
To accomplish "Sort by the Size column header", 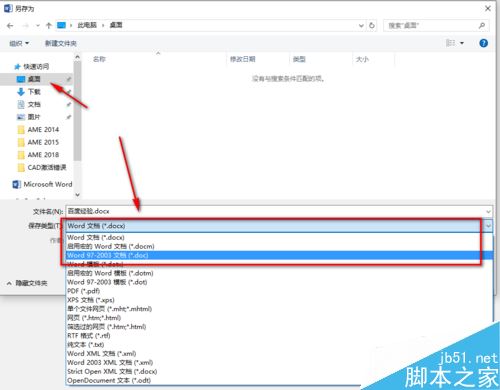I will pyautogui.click(x=362, y=59).
